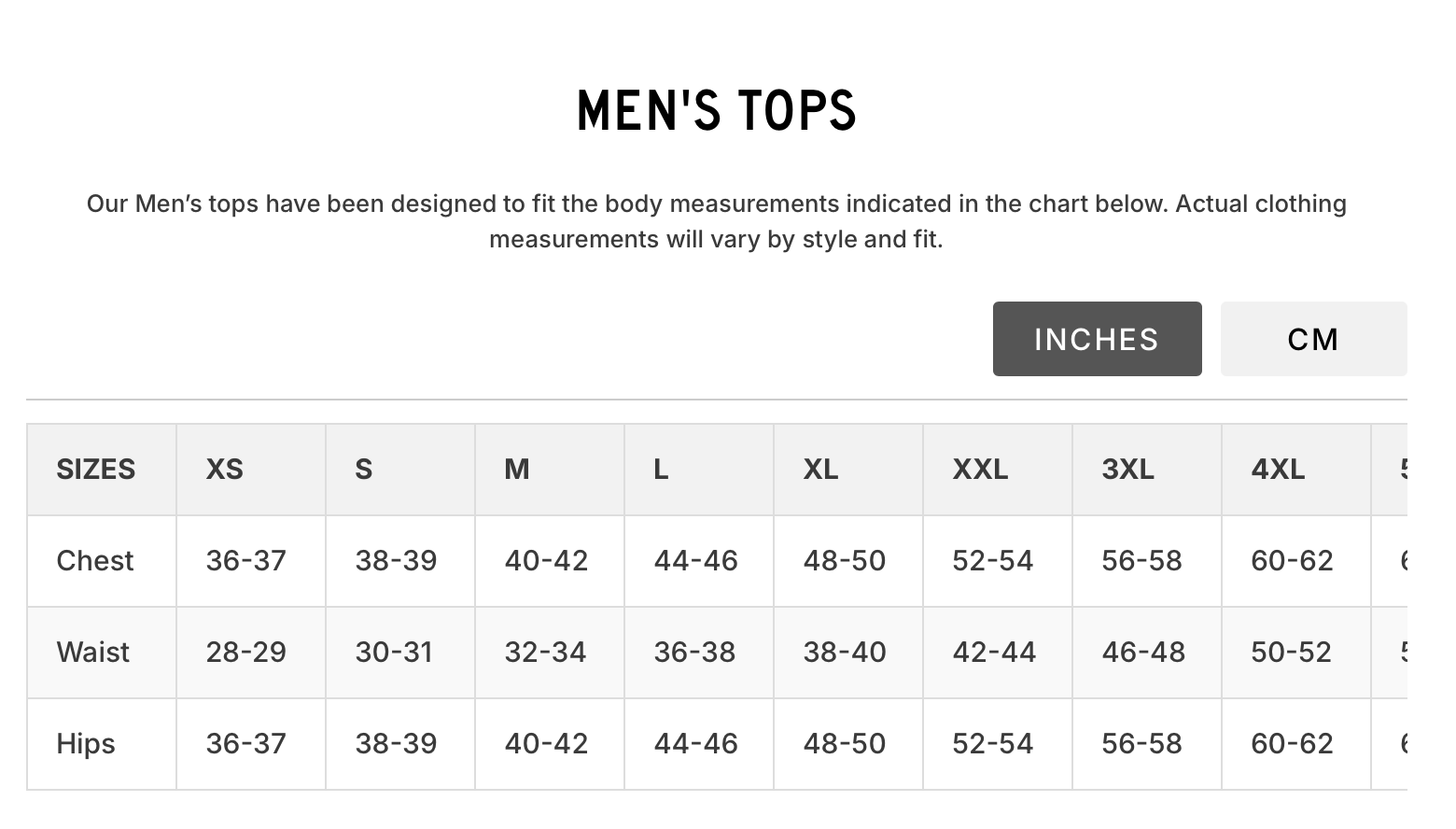Click the XL size column header
This screenshot has width=1456, height=829.
tap(820, 469)
